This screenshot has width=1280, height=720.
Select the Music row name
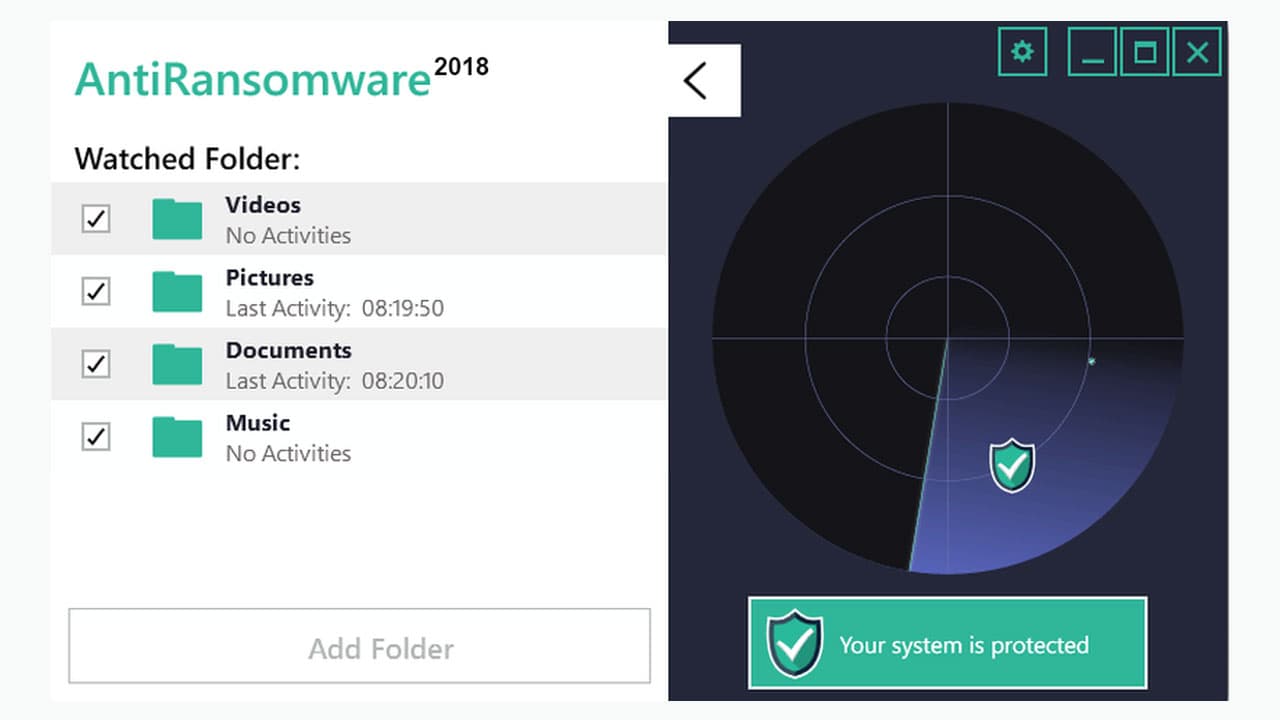coord(258,423)
